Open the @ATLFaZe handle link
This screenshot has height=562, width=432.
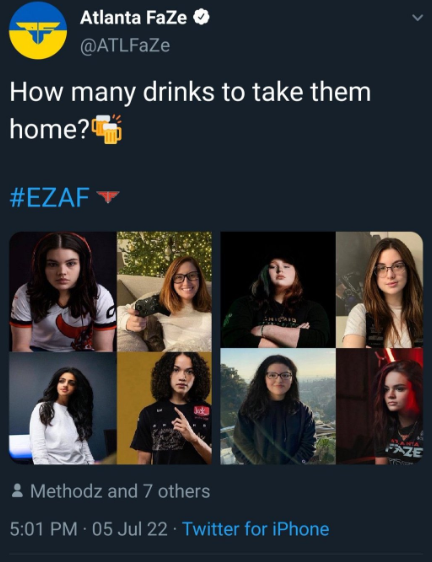(x=125, y=46)
